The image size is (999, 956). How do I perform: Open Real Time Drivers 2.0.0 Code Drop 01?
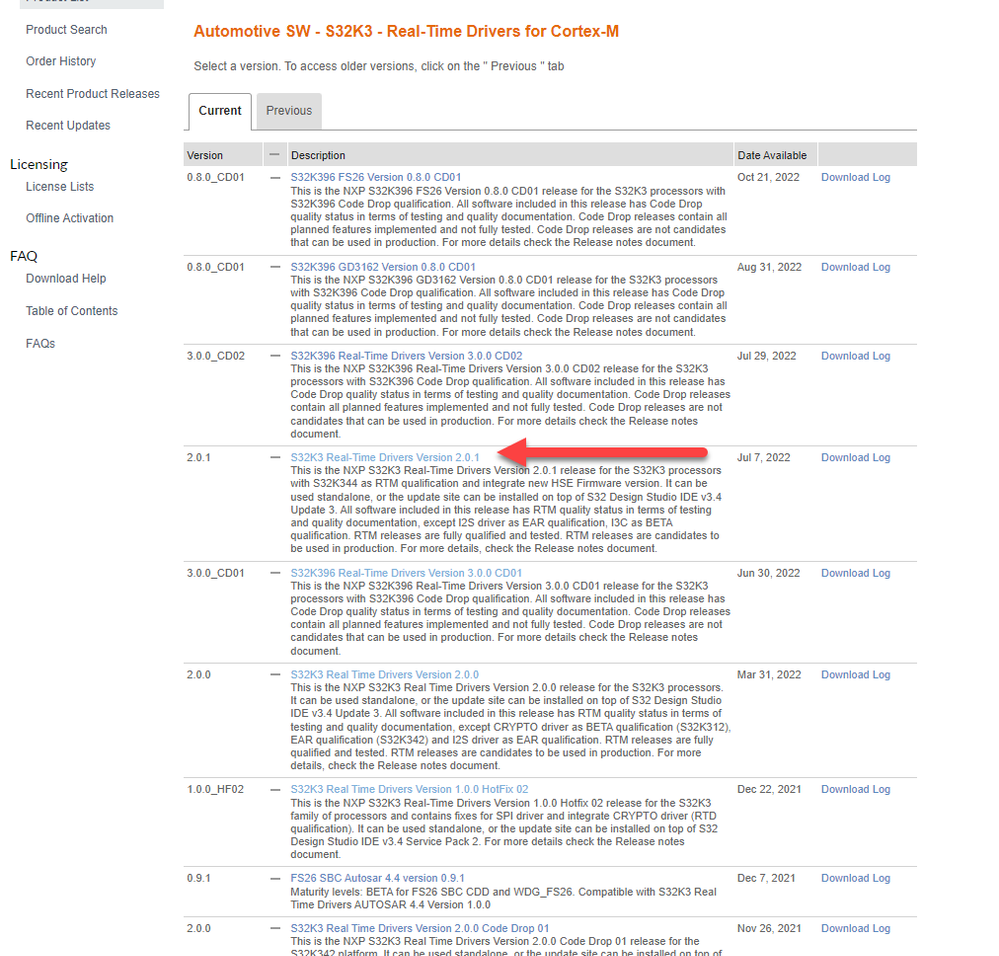(419, 929)
